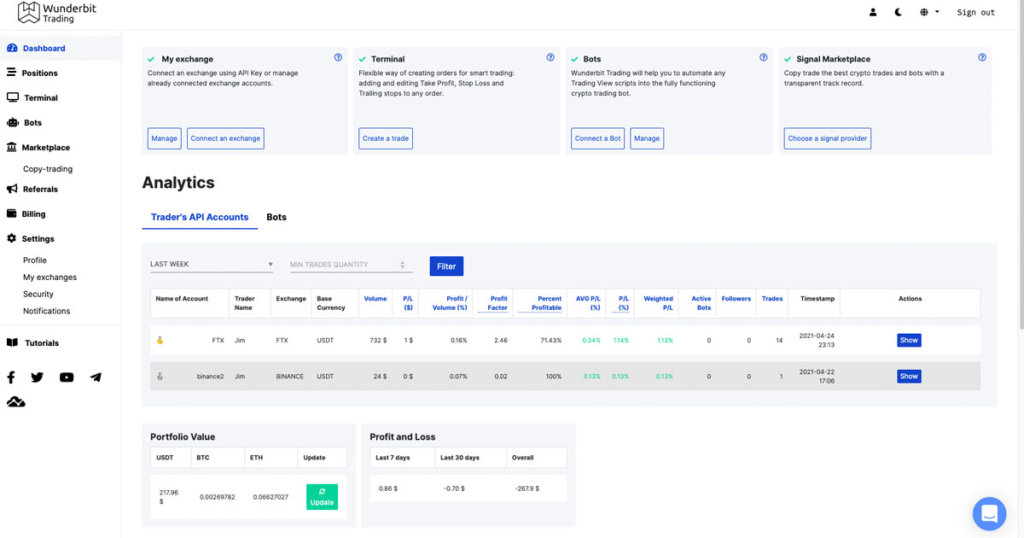
Task: Toggle dark mode moon icon
Action: (x=898, y=12)
